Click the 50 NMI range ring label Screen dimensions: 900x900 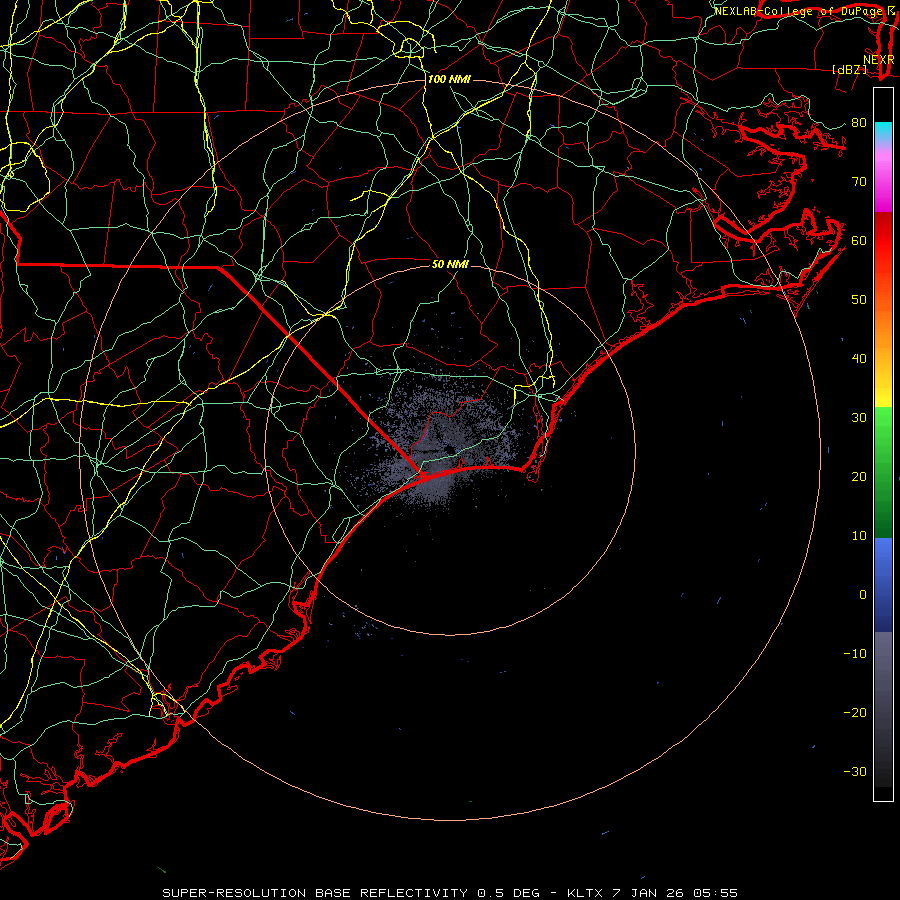[x=450, y=264]
